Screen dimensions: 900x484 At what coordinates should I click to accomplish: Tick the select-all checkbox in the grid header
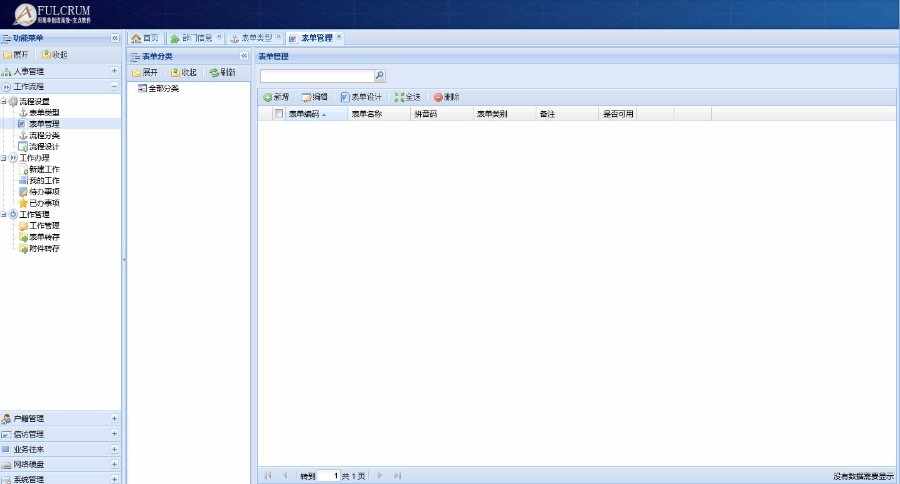tap(279, 114)
